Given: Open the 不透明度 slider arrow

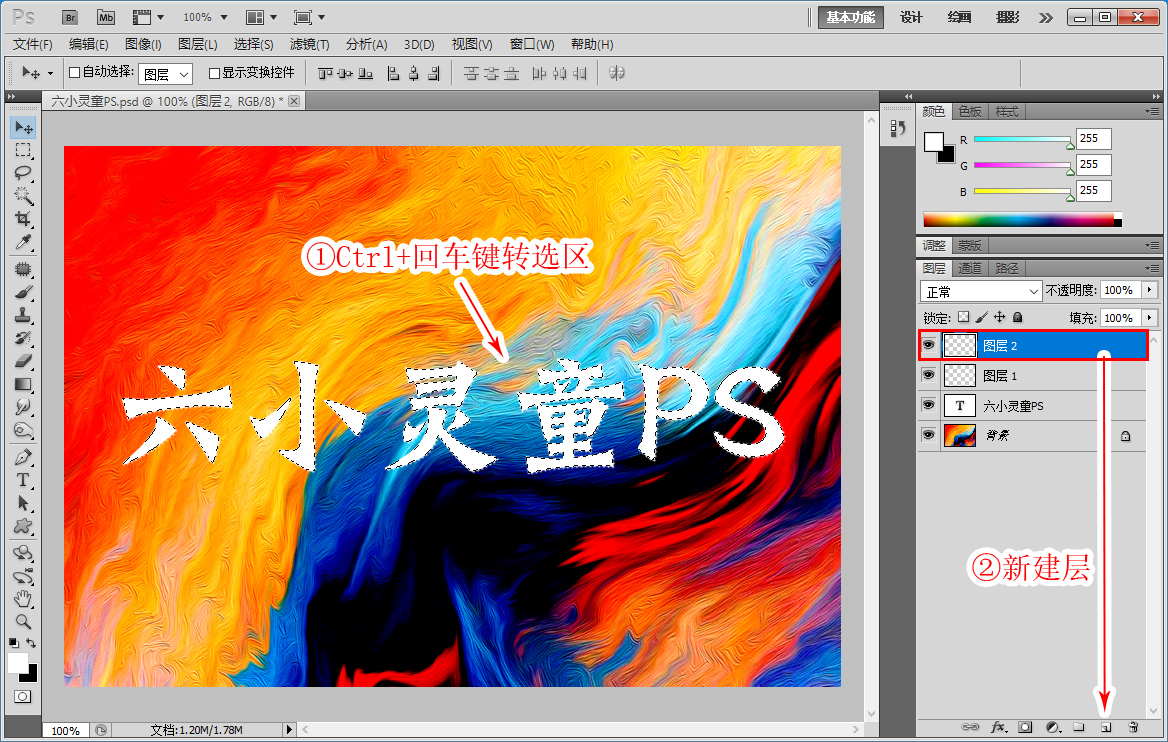Looking at the screenshot, I should (x=1150, y=290).
